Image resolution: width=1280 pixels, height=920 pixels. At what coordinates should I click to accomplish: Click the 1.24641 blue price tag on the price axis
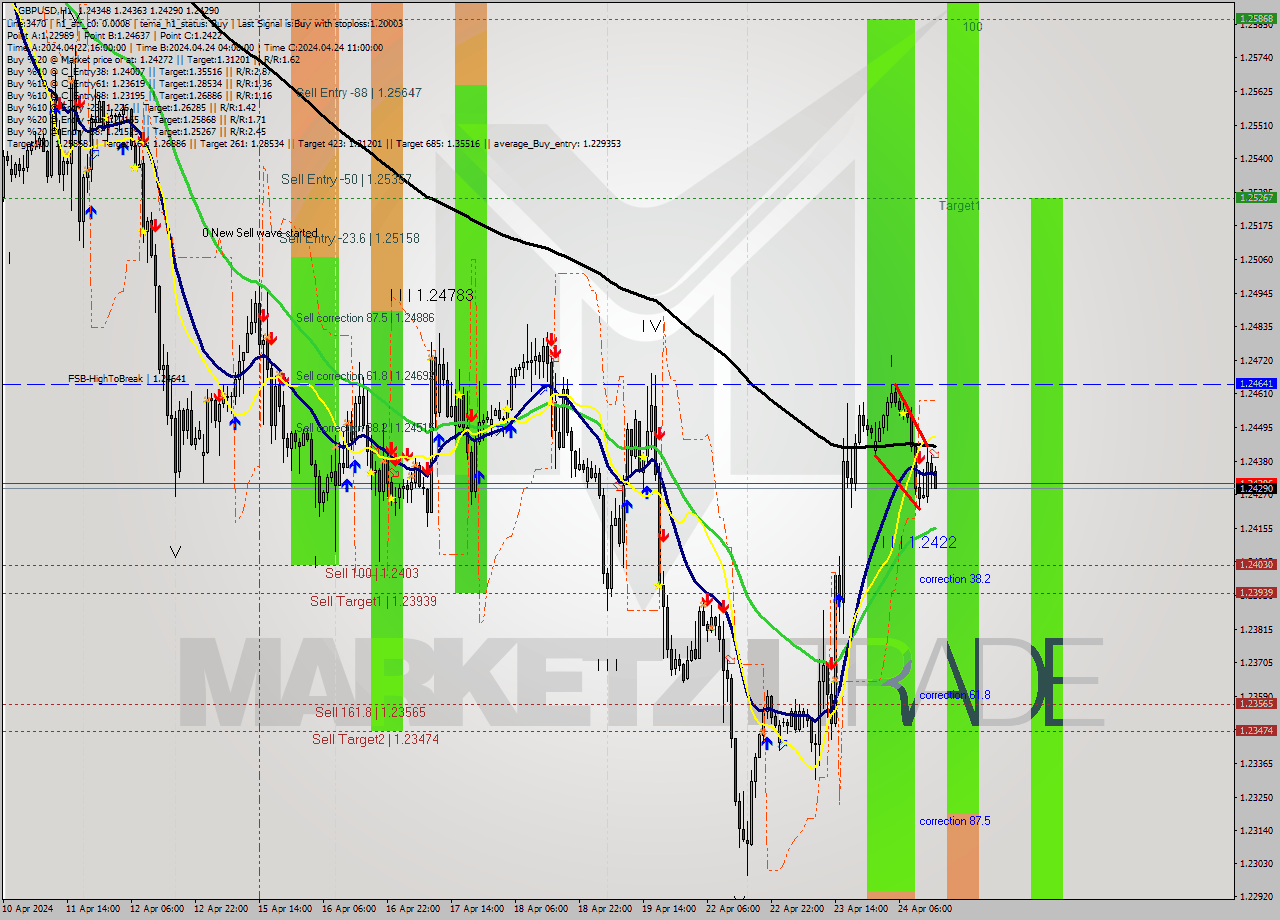coord(1256,383)
